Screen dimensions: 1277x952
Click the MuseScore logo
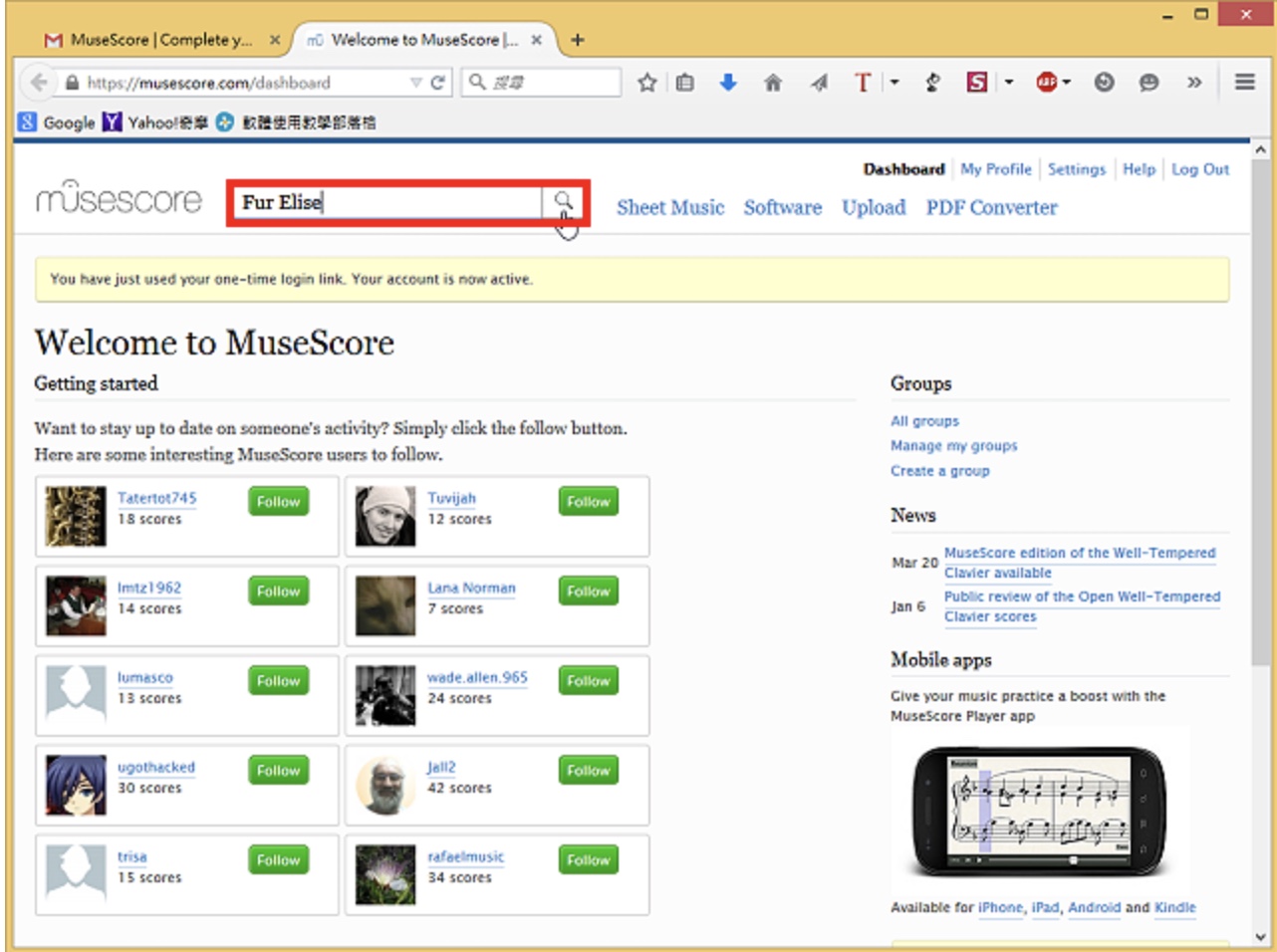tap(119, 197)
